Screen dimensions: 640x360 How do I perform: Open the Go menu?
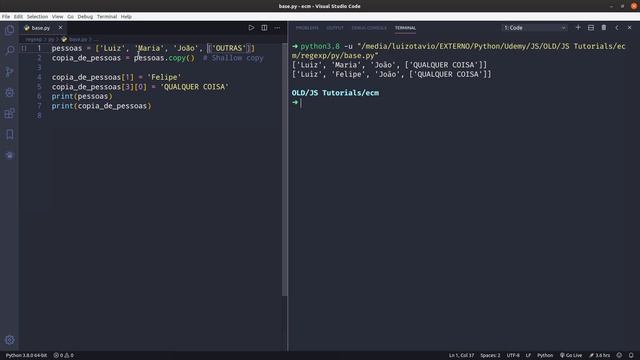[x=70, y=17]
